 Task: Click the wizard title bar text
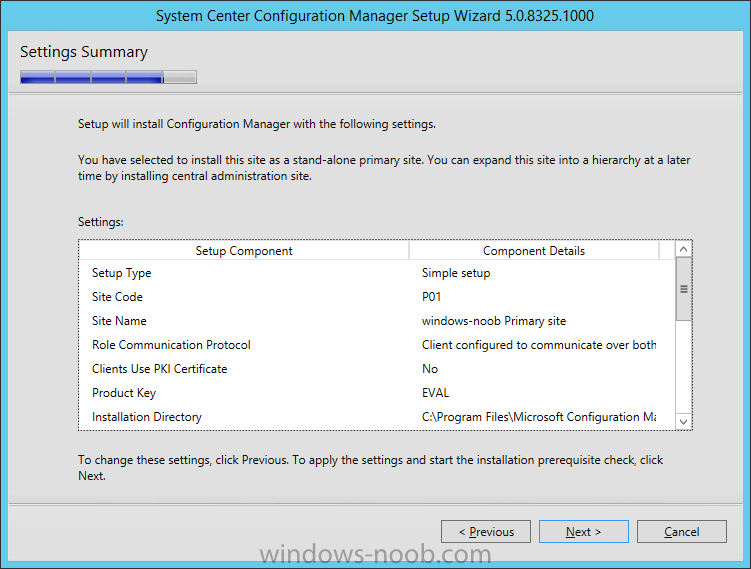pos(375,16)
